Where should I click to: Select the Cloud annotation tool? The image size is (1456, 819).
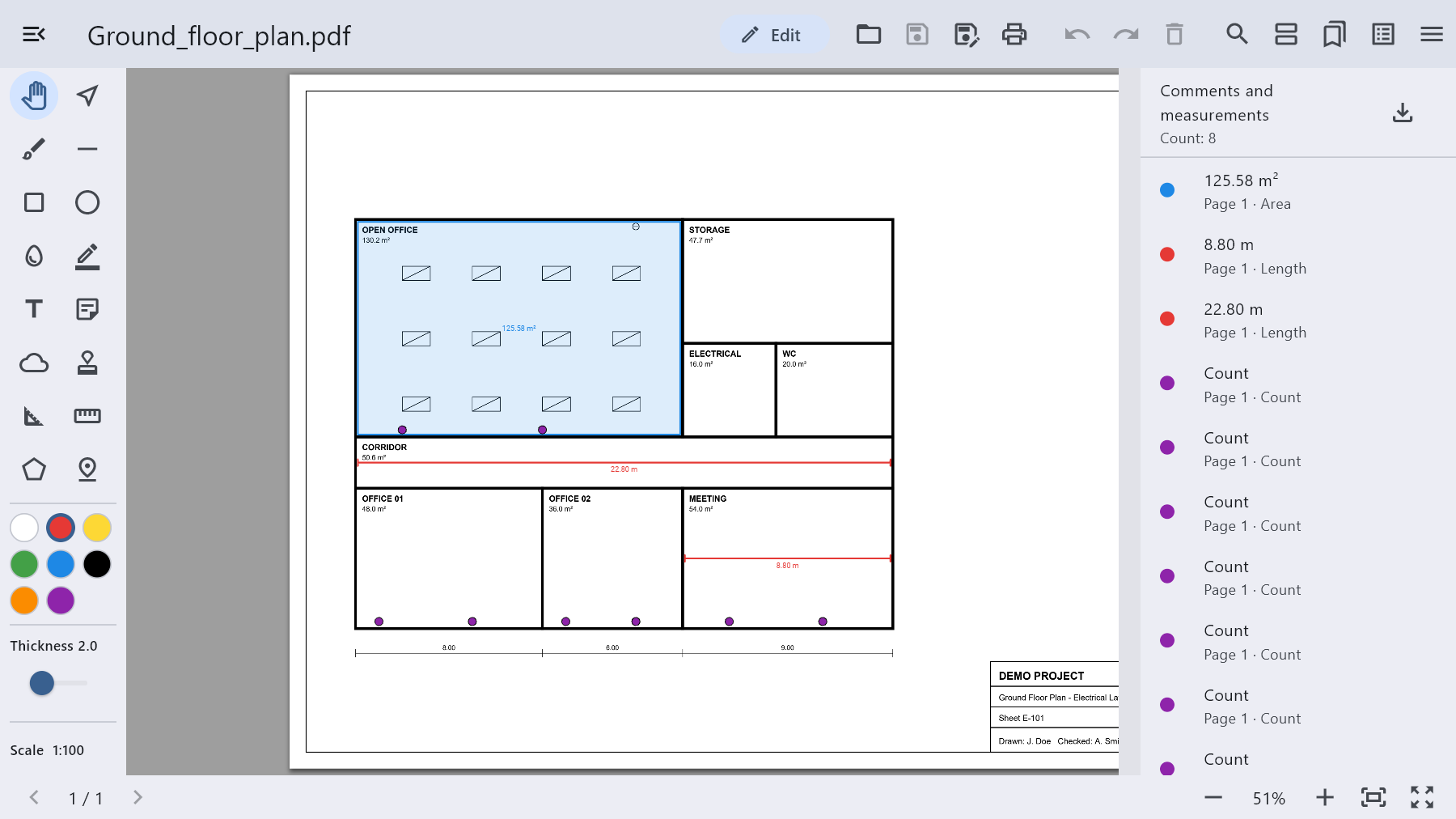tap(34, 363)
